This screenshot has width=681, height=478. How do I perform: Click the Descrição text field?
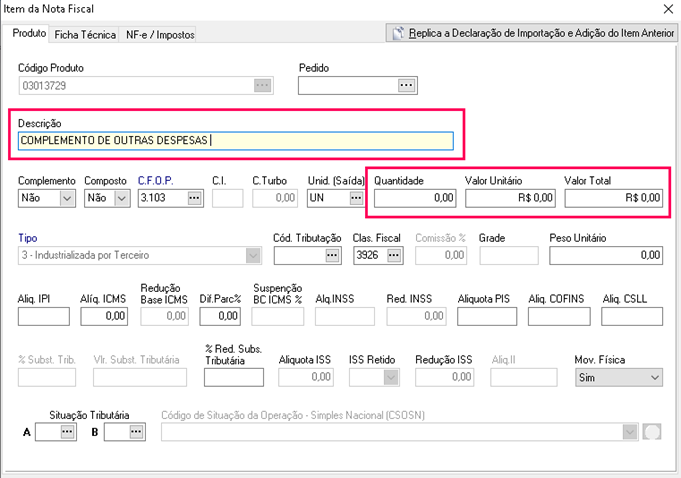click(x=235, y=141)
